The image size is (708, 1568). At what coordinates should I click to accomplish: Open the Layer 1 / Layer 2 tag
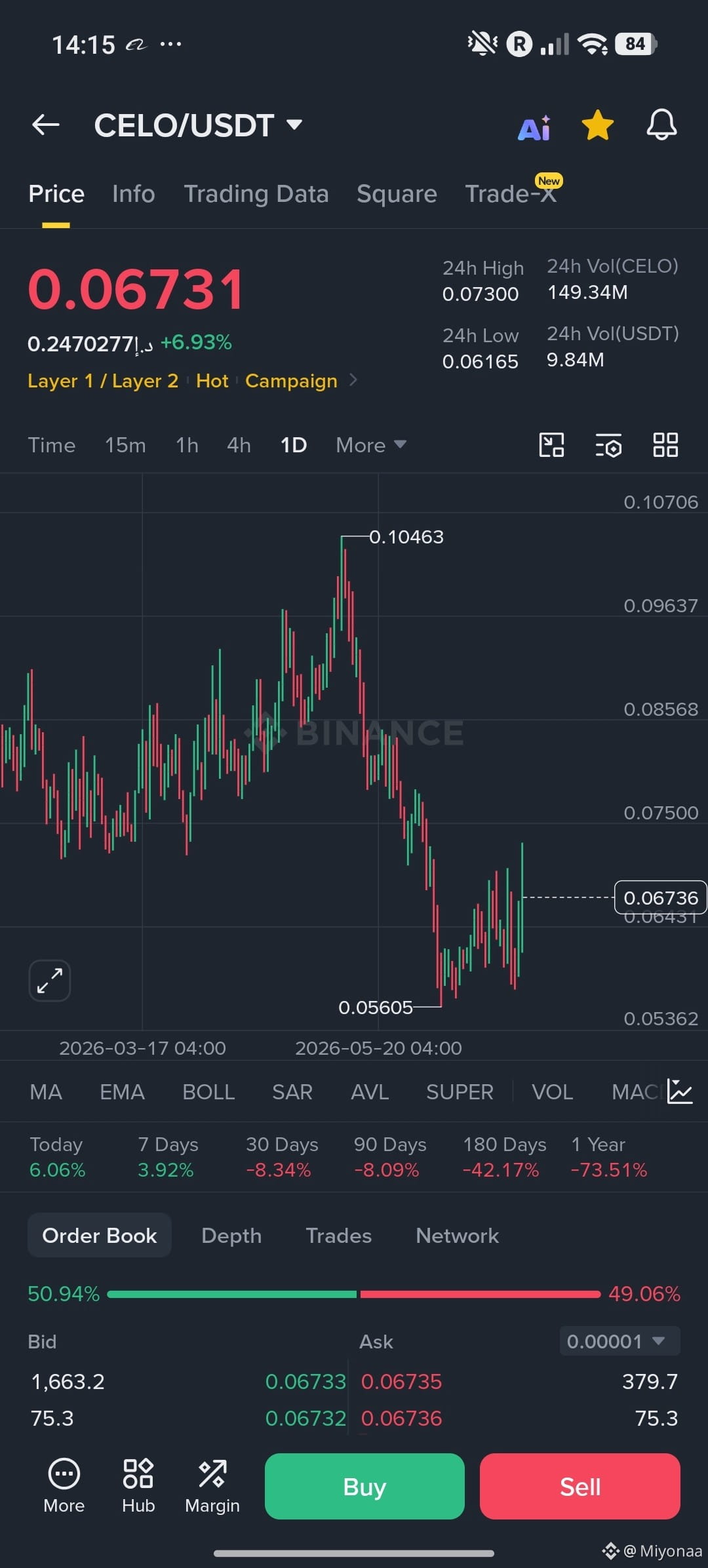[103, 381]
